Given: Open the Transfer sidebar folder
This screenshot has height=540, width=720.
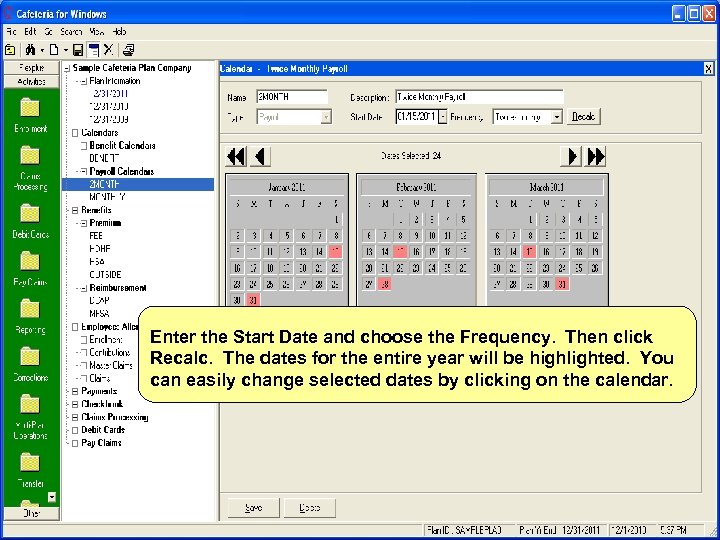Looking at the screenshot, I should point(30,462).
